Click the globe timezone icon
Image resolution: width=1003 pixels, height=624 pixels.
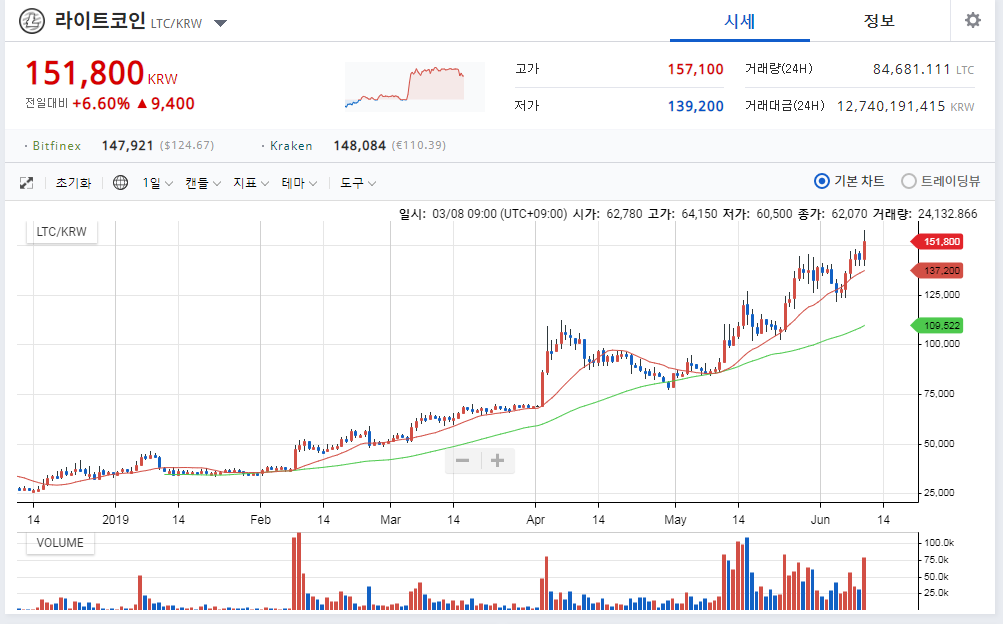tap(120, 183)
